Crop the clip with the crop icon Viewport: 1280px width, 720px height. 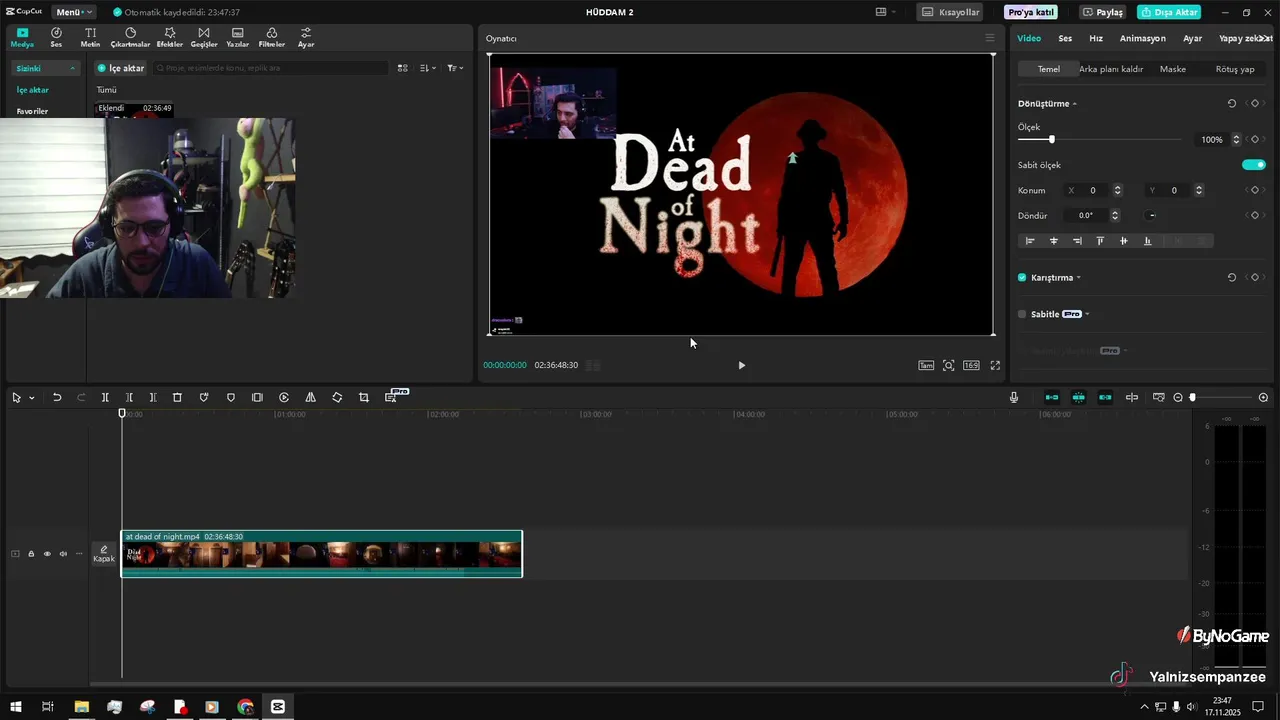(364, 397)
